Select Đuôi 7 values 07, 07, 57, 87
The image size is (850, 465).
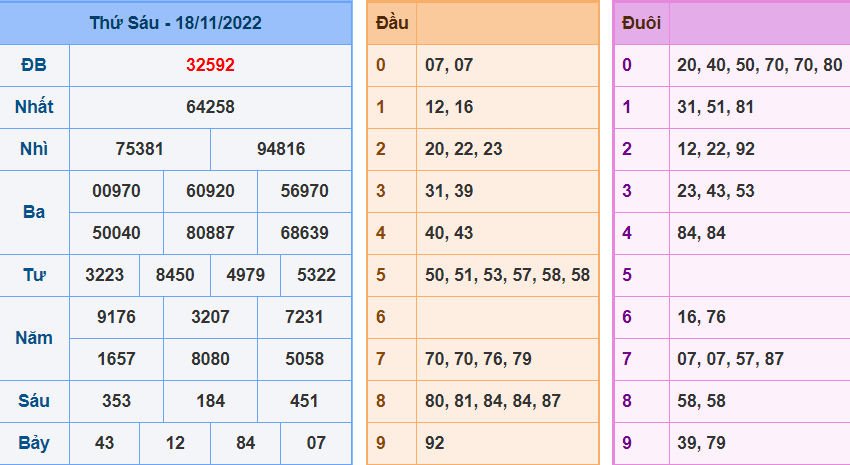pyautogui.click(x=730, y=359)
